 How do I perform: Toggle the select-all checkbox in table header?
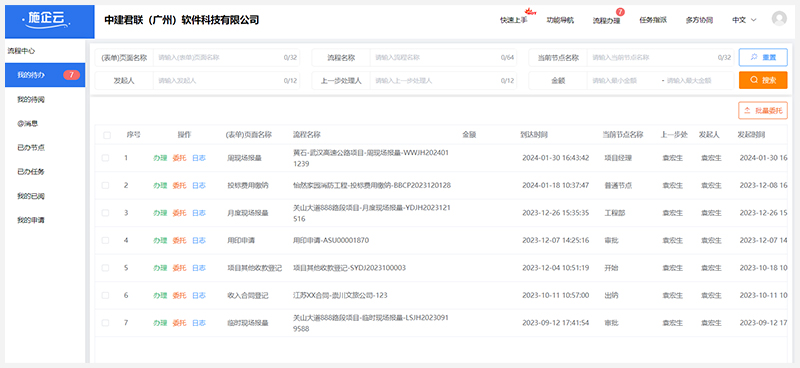pos(107,135)
